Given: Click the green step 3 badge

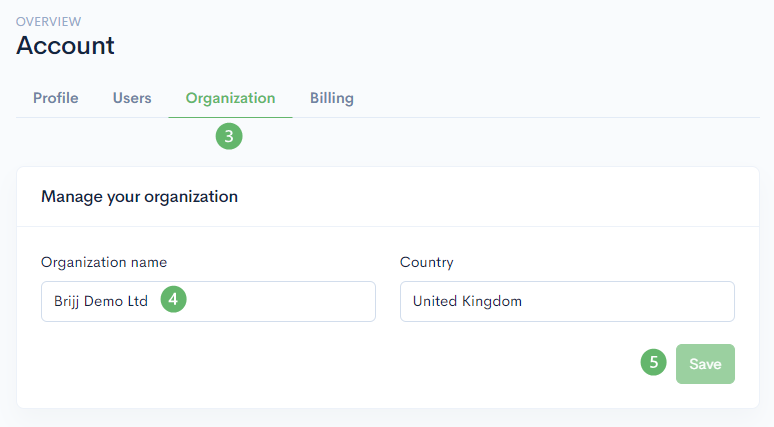Looking at the screenshot, I should [229, 136].
